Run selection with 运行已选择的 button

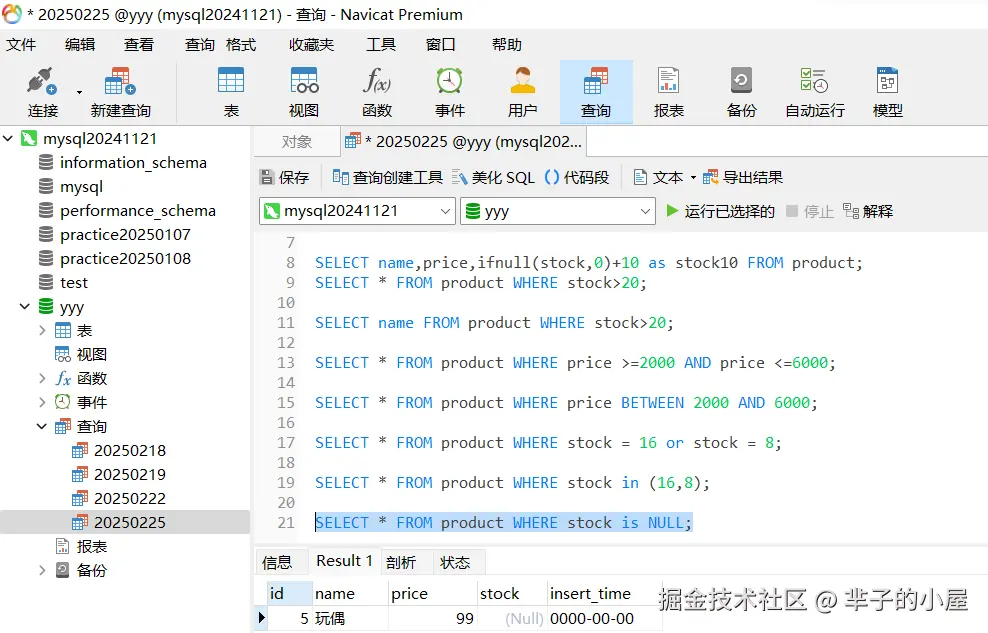tap(720, 211)
